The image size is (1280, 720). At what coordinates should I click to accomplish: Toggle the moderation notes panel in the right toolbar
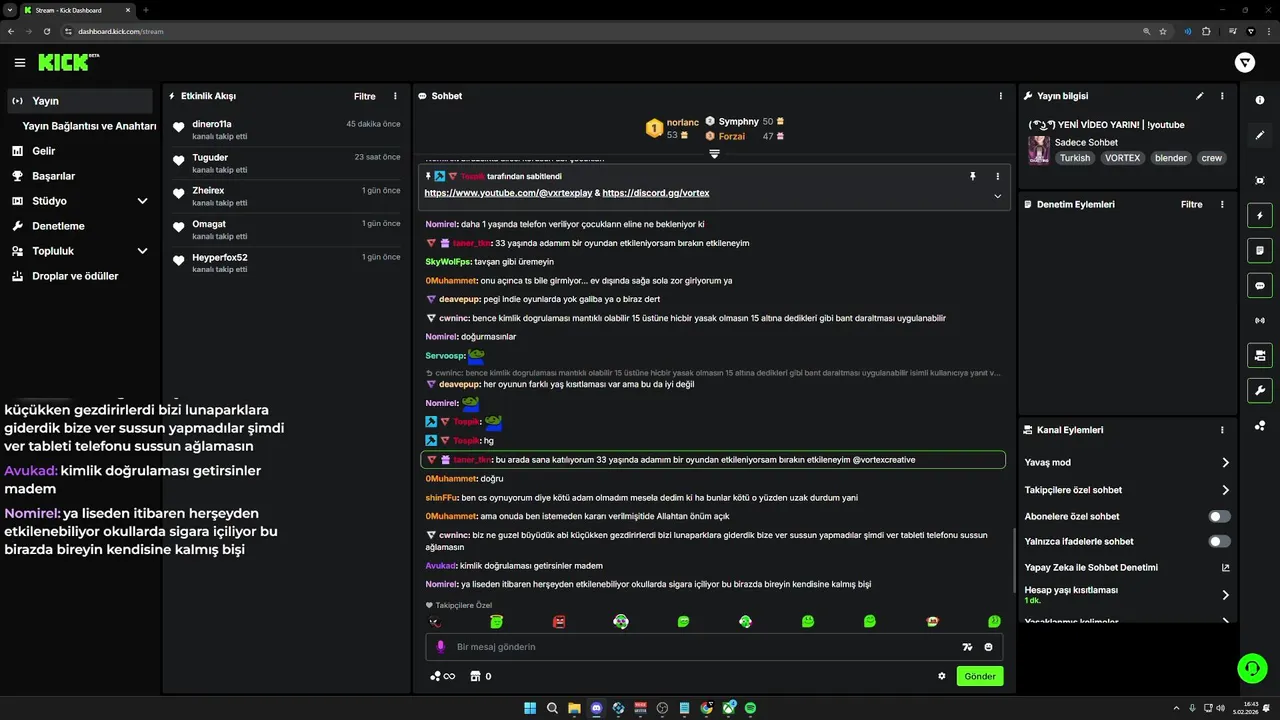(x=1260, y=250)
